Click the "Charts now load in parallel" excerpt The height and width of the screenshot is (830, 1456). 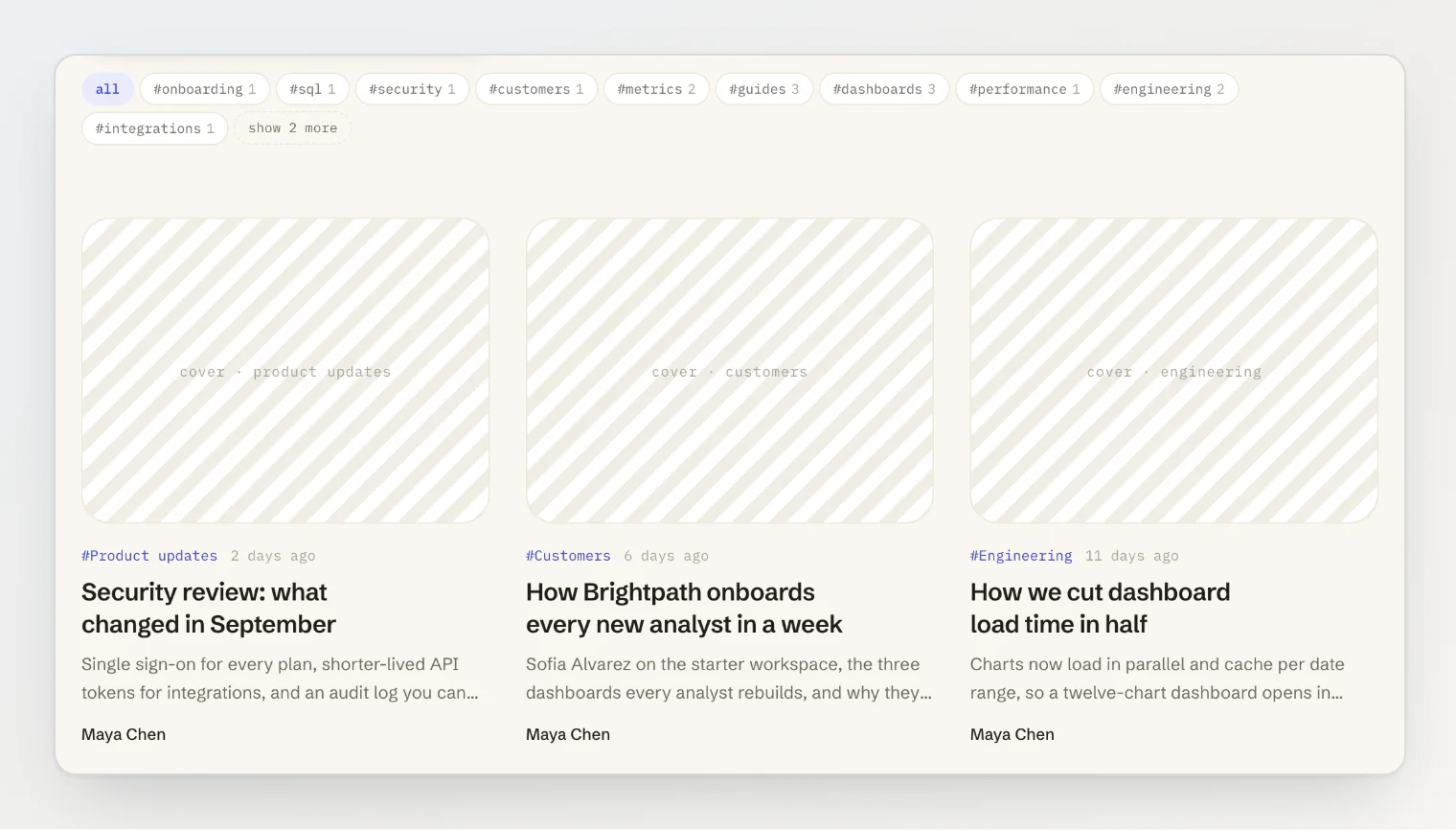pyautogui.click(x=1157, y=679)
